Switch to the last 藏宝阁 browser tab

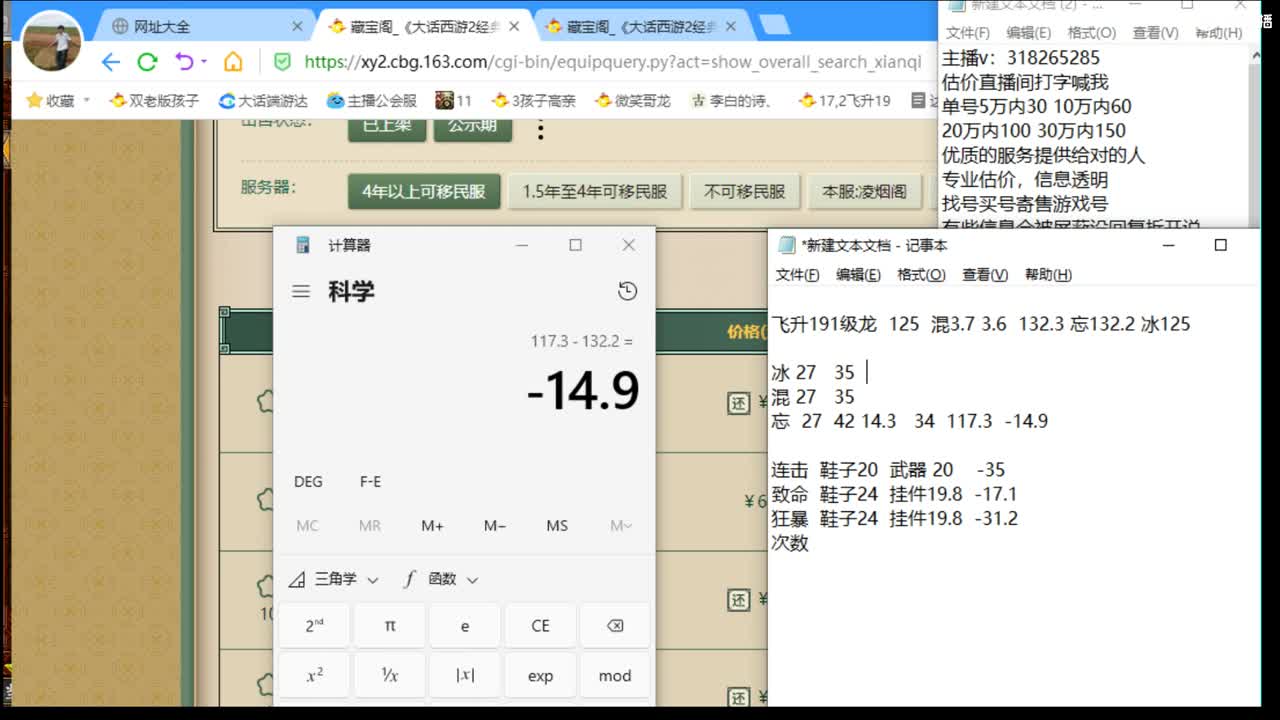click(x=643, y=26)
